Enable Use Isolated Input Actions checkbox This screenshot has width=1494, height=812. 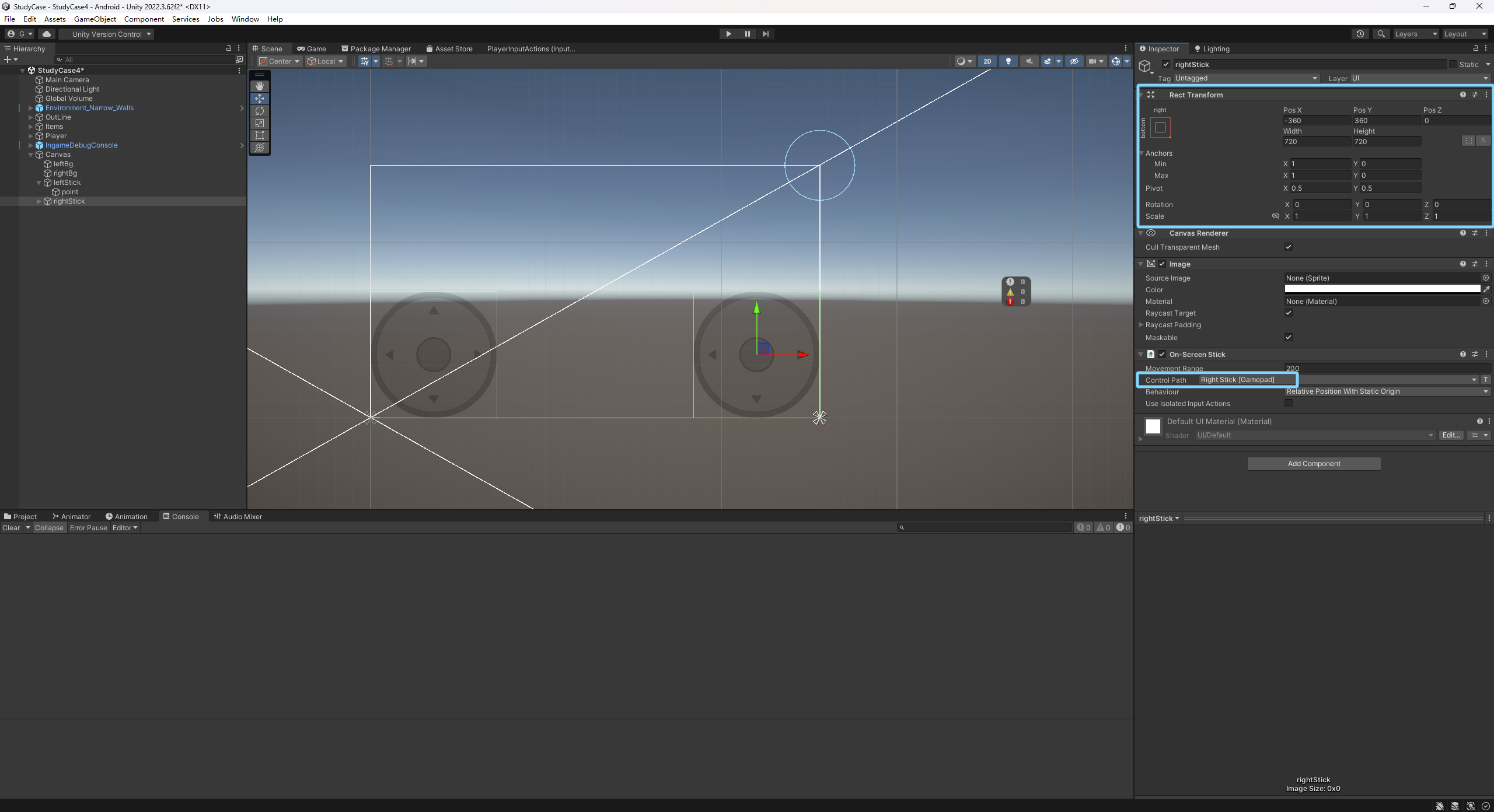tap(1289, 403)
